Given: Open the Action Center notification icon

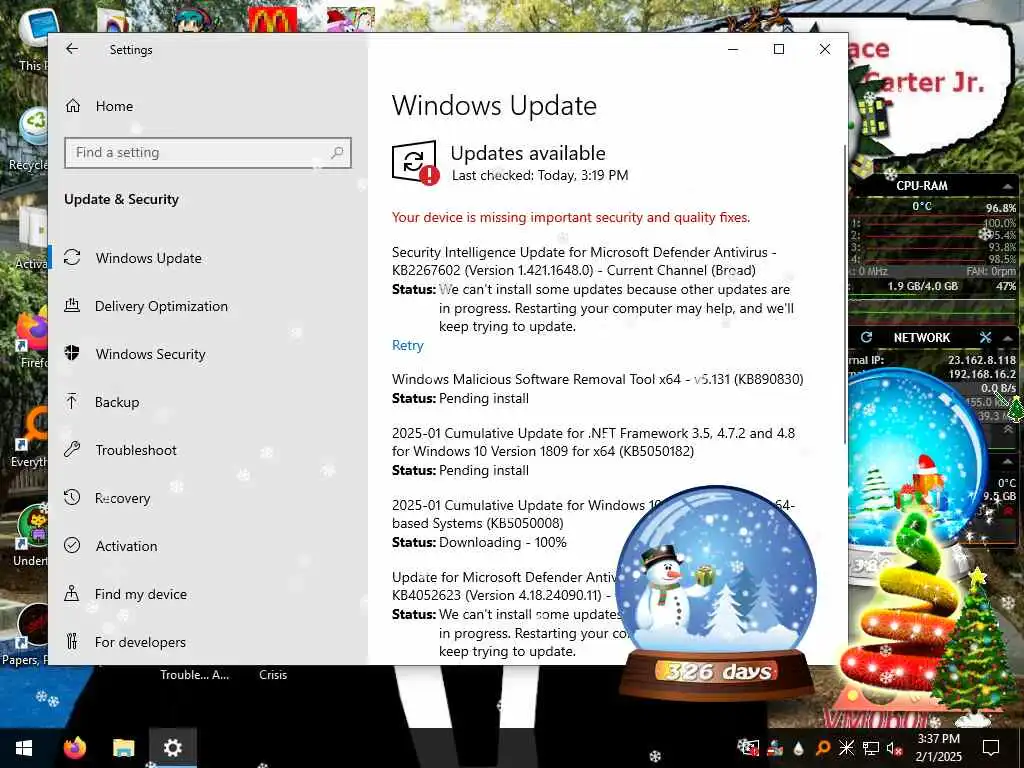Looking at the screenshot, I should click(991, 748).
